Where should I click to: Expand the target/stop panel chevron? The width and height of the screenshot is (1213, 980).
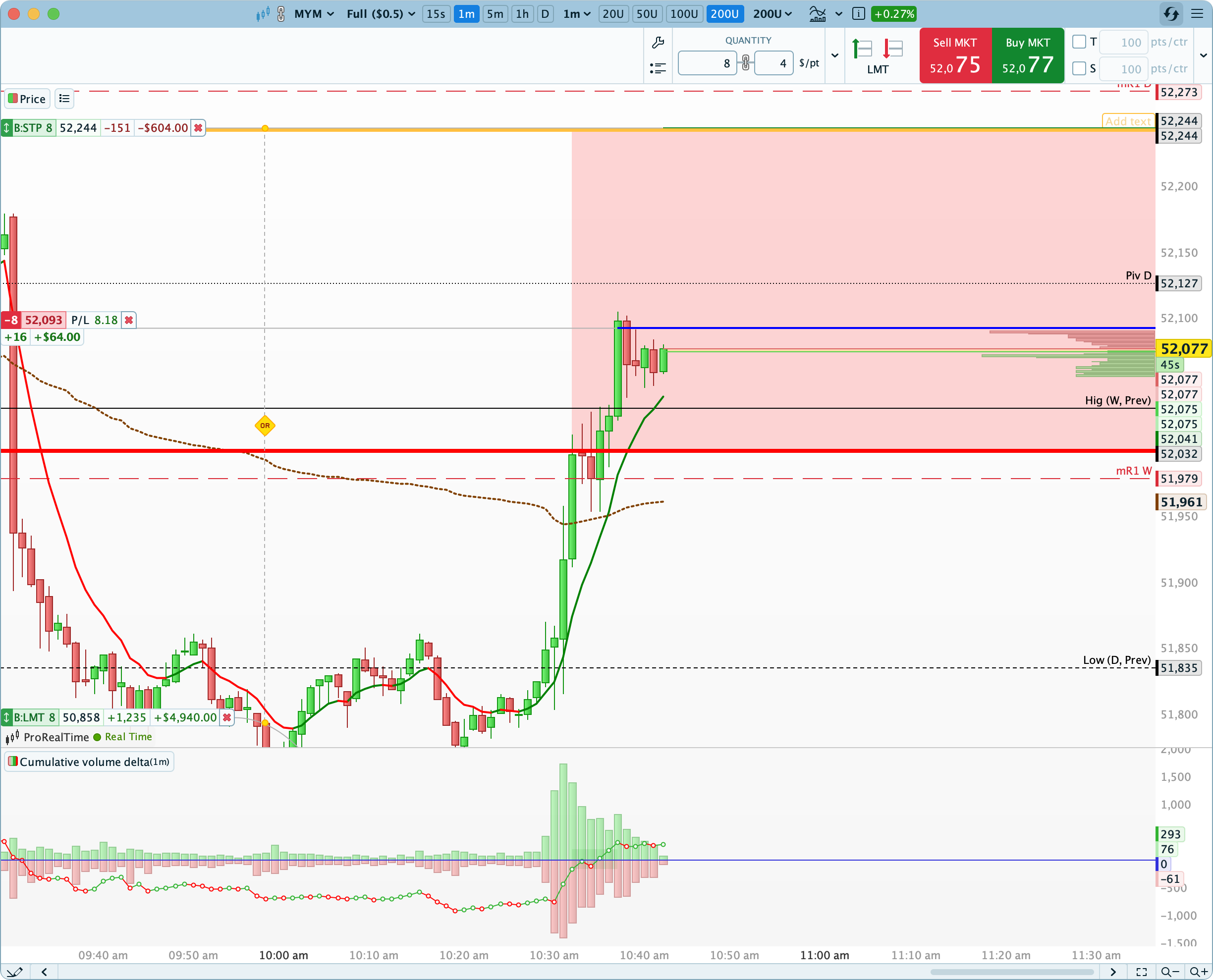tap(1204, 55)
